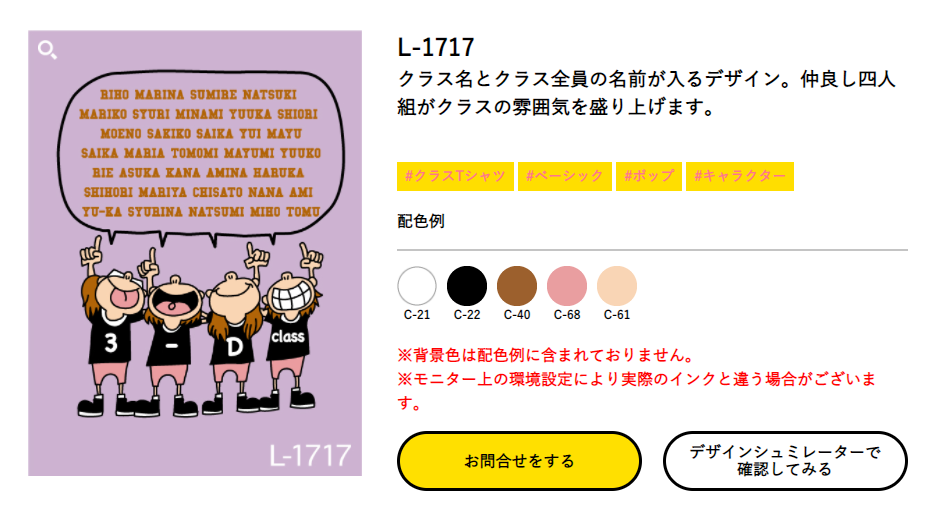This screenshot has height=517, width=936.
Task: Pick the pink C-68 color swatch
Action: pos(567,286)
